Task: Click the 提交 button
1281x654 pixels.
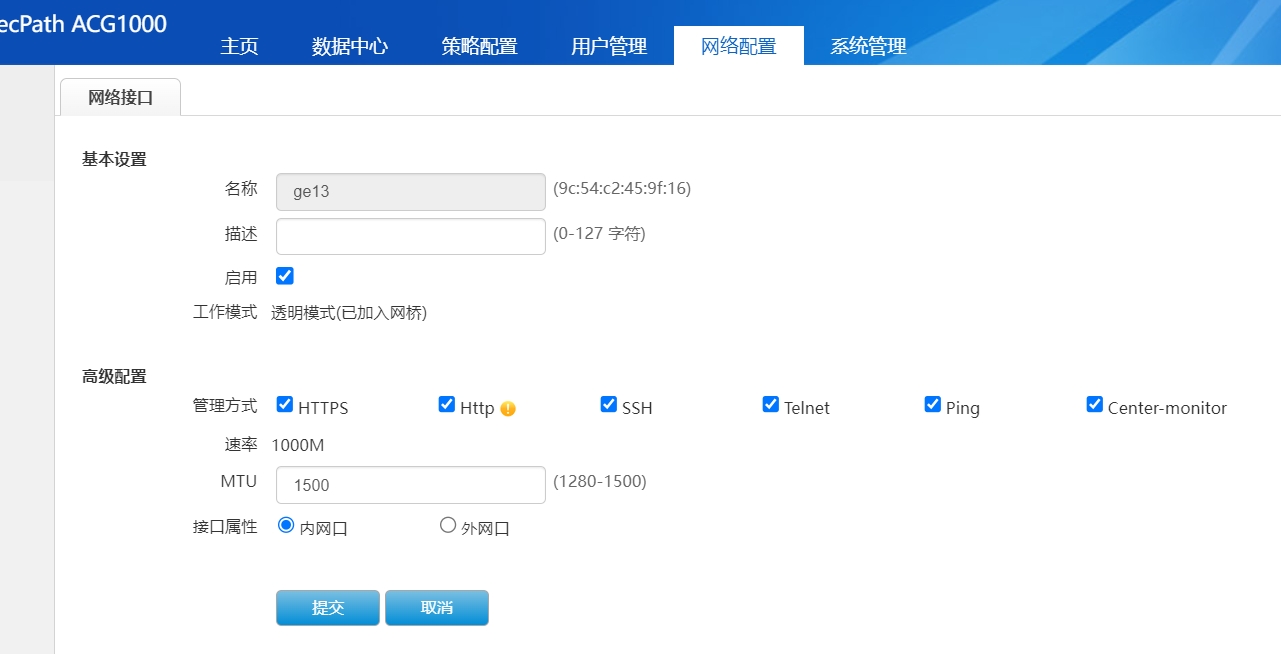Action: [x=328, y=608]
